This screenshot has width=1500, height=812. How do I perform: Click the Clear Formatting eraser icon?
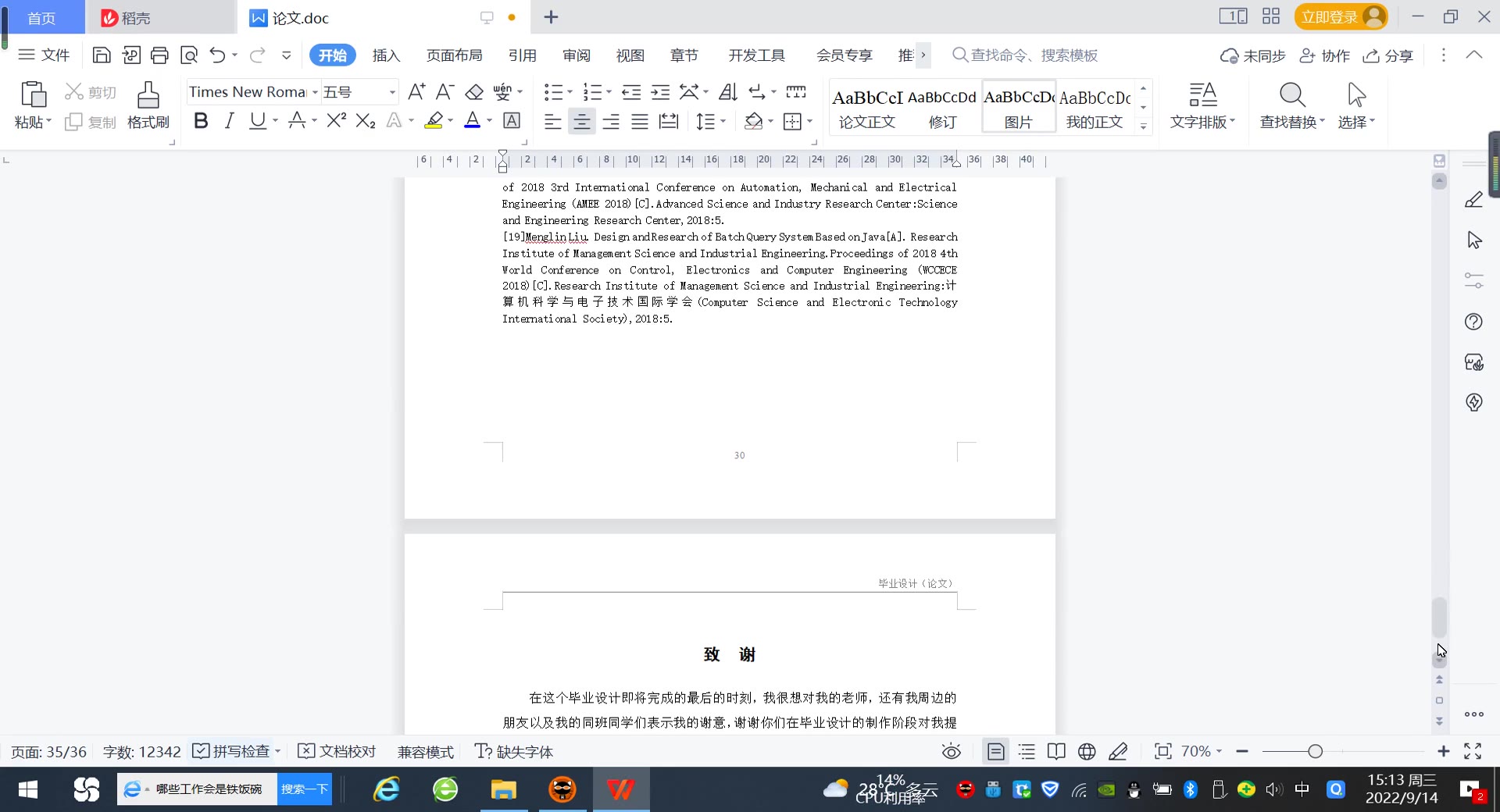[x=474, y=92]
